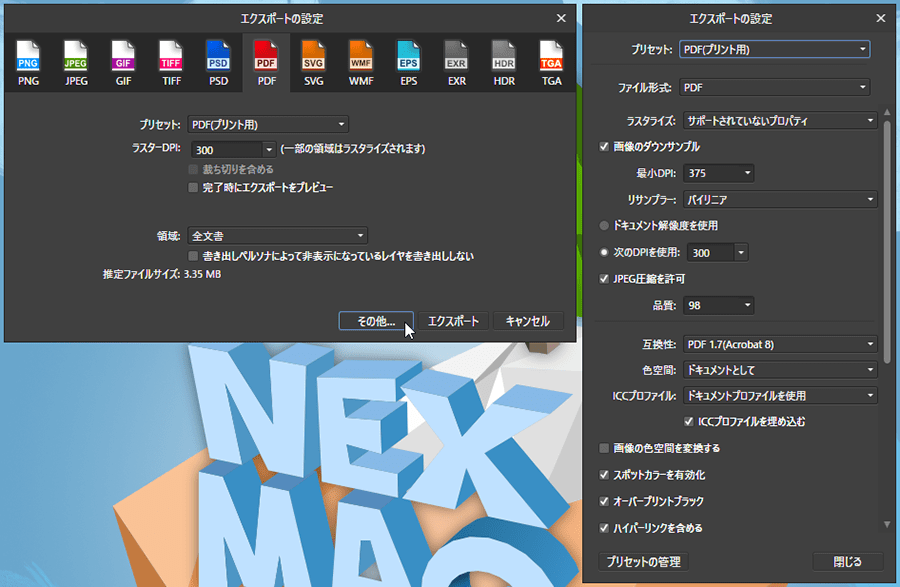
Task: Click the その他... button
Action: 376,321
